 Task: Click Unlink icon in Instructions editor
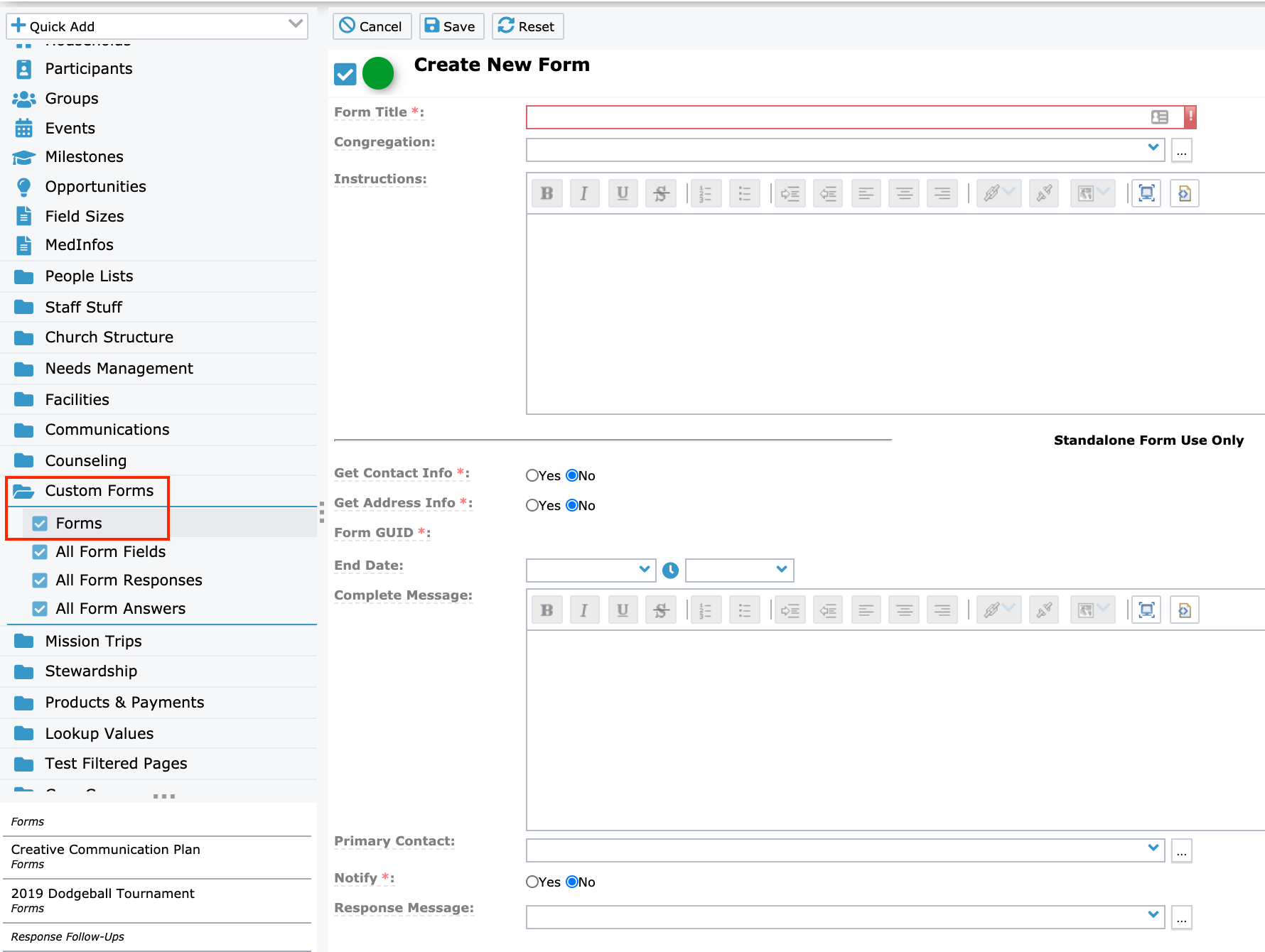click(1044, 193)
